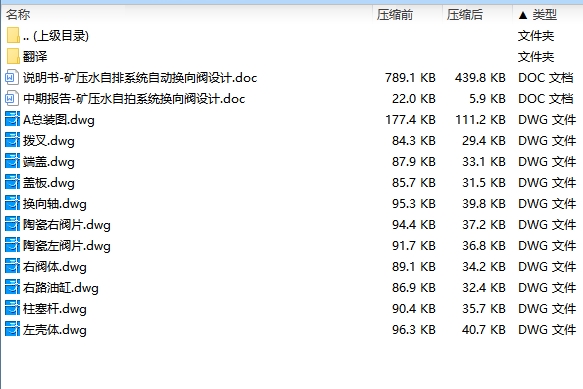Select the 端盖.dwg file name
This screenshot has width=583, height=389.
tap(49, 162)
